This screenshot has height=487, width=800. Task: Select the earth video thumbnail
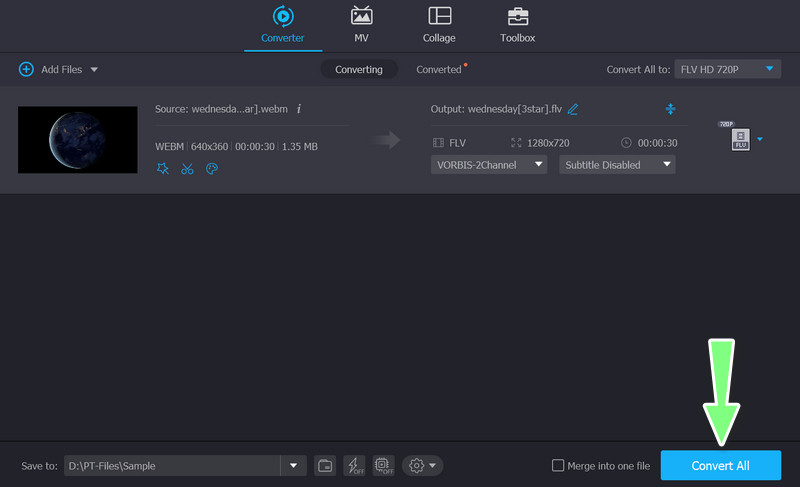(77, 139)
